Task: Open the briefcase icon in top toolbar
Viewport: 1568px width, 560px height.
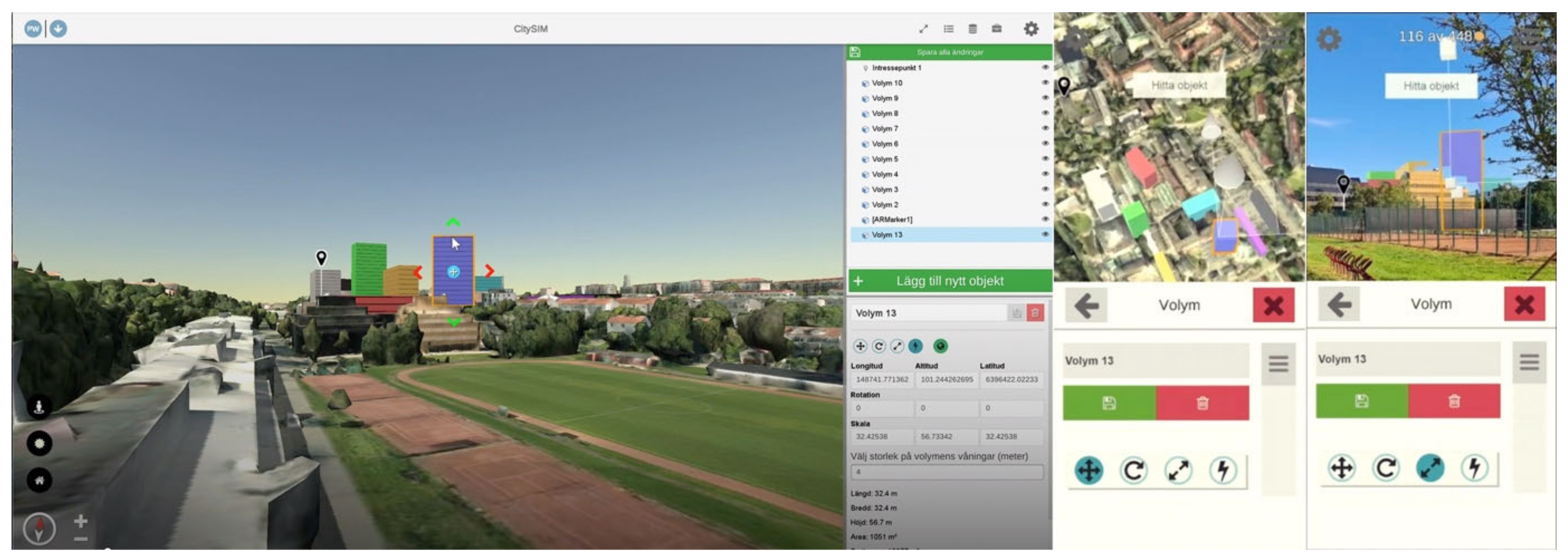Action: click(x=996, y=29)
